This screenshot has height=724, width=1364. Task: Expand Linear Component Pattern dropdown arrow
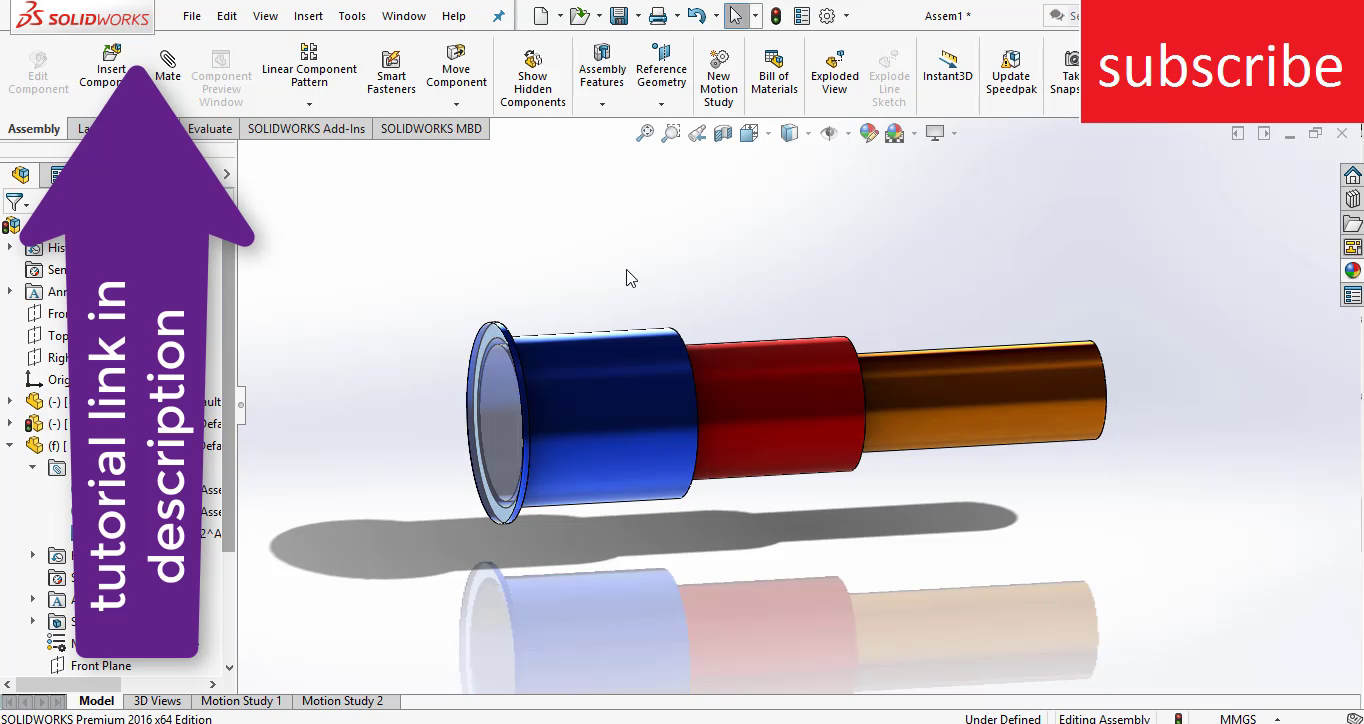click(x=309, y=104)
